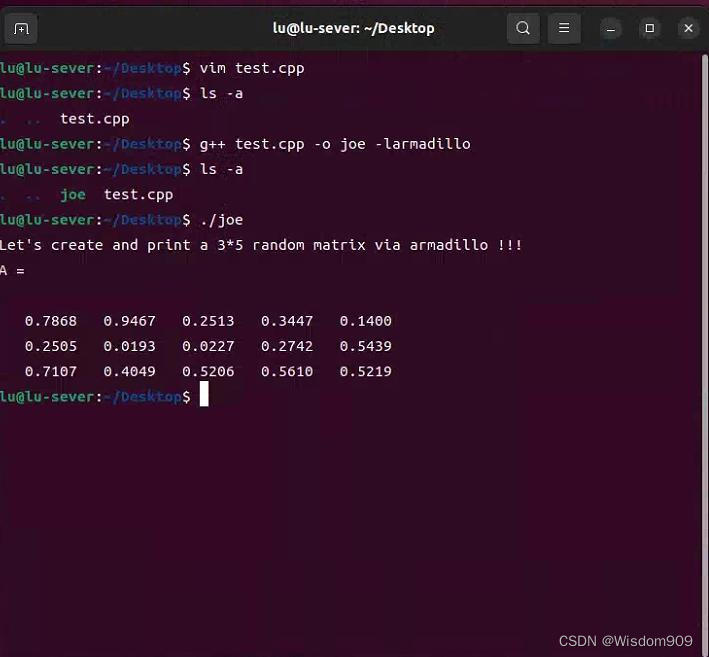Click the matrix value 0.5610
Screen dimensions: 709x657
tap(287, 372)
